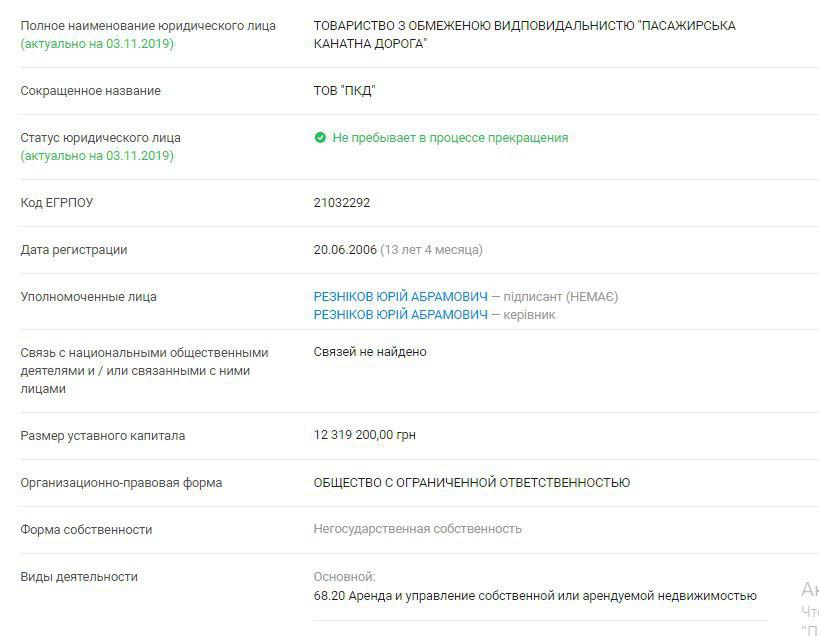This screenshot has width=819, height=636.
Task: Click the registration date 20.06.2006
Action: [345, 250]
